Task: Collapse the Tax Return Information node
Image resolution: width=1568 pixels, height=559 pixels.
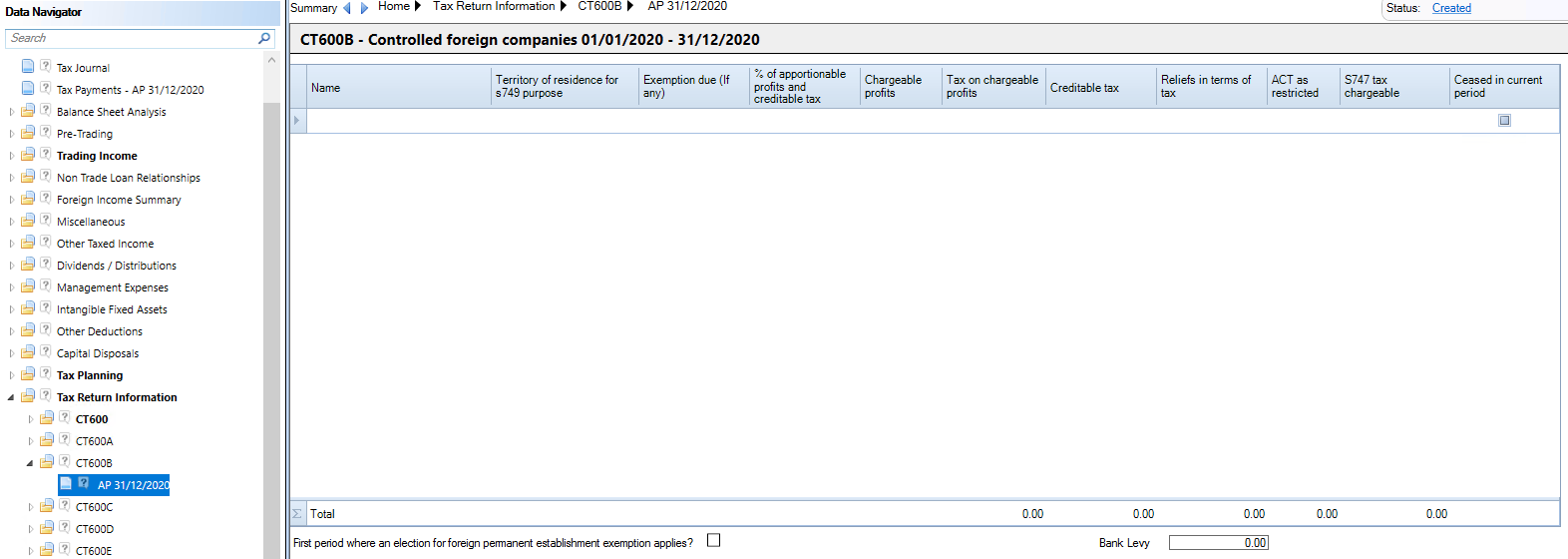Action: [x=11, y=397]
